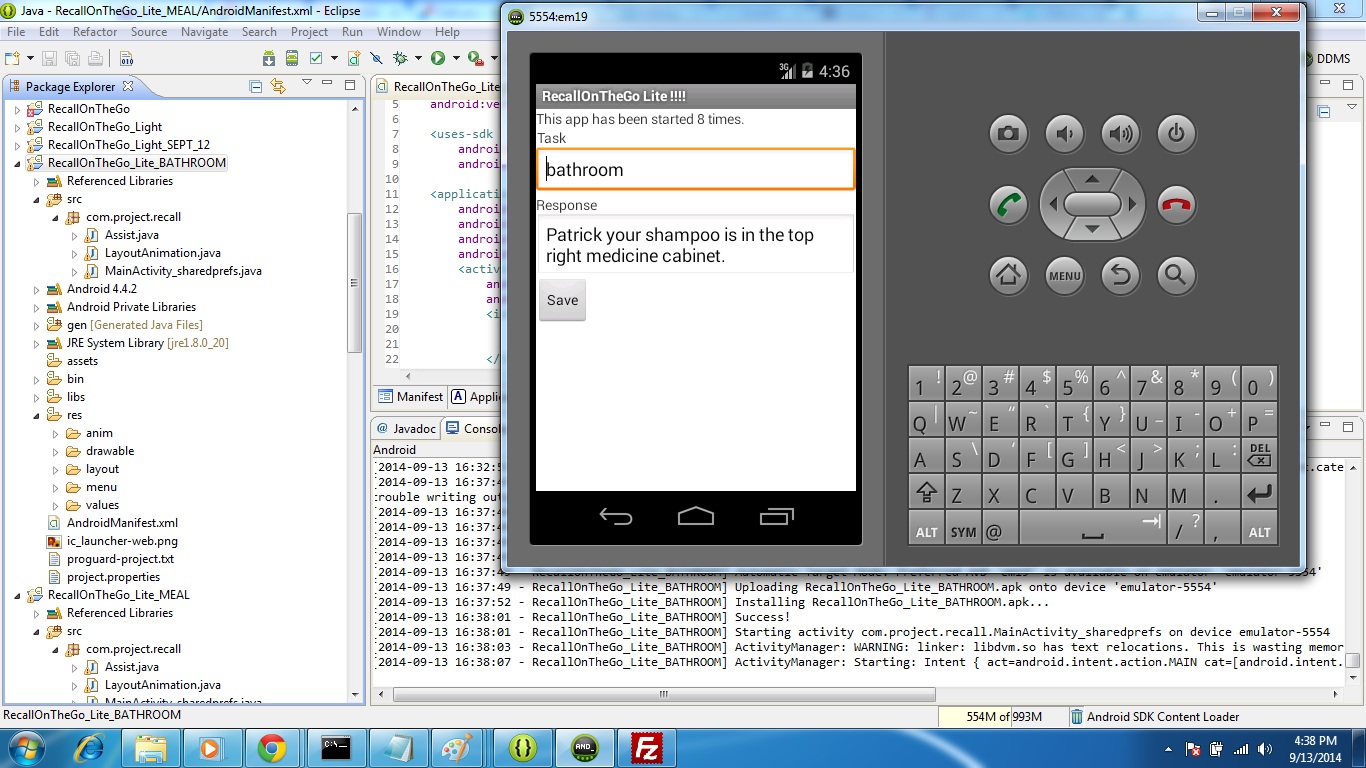Expand the Android 4.4.2 library node
Screen dimensions: 1366x768
tap(36, 289)
